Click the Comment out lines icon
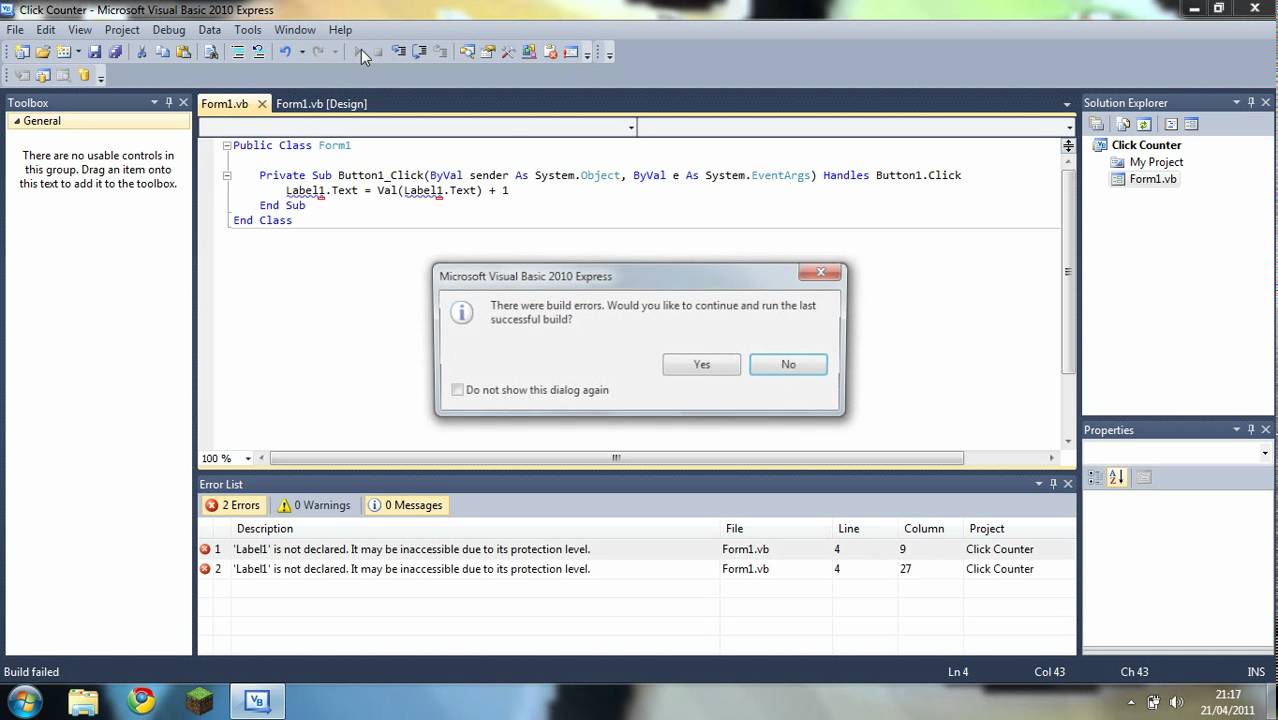1278x720 pixels. (x=238, y=52)
